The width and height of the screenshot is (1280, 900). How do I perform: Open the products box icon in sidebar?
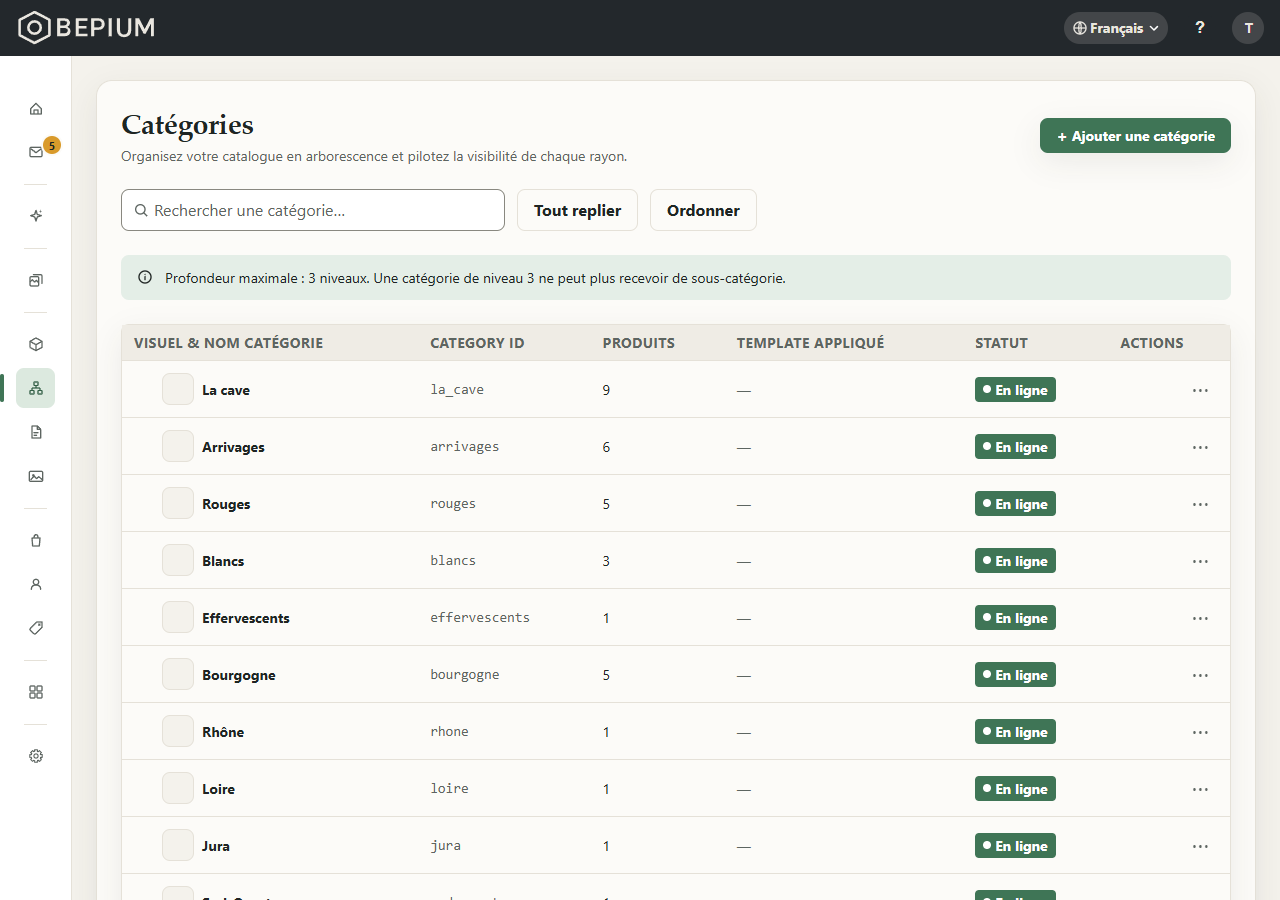click(36, 344)
